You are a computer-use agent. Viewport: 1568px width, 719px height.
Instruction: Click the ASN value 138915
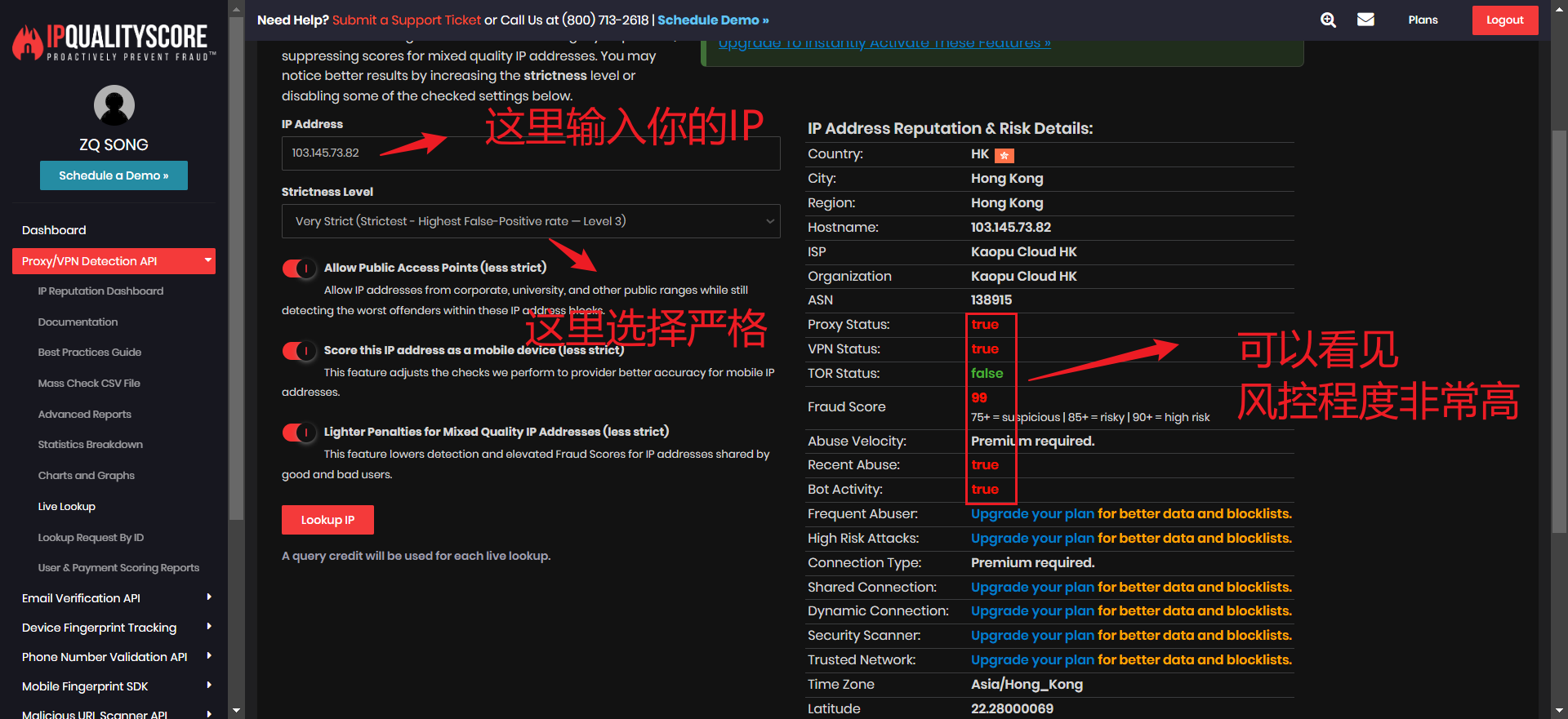[991, 300]
